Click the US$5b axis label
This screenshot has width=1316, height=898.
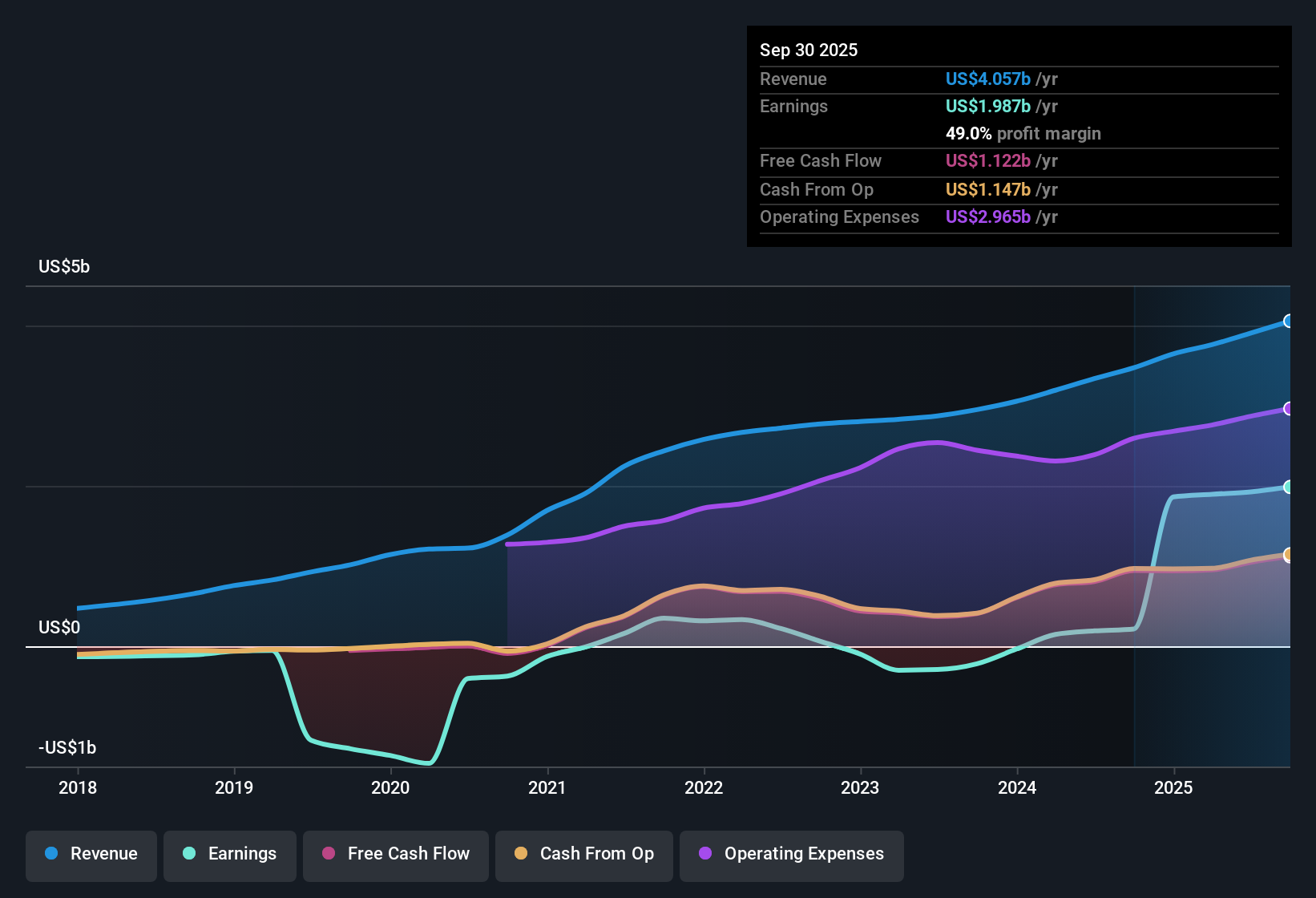click(64, 266)
